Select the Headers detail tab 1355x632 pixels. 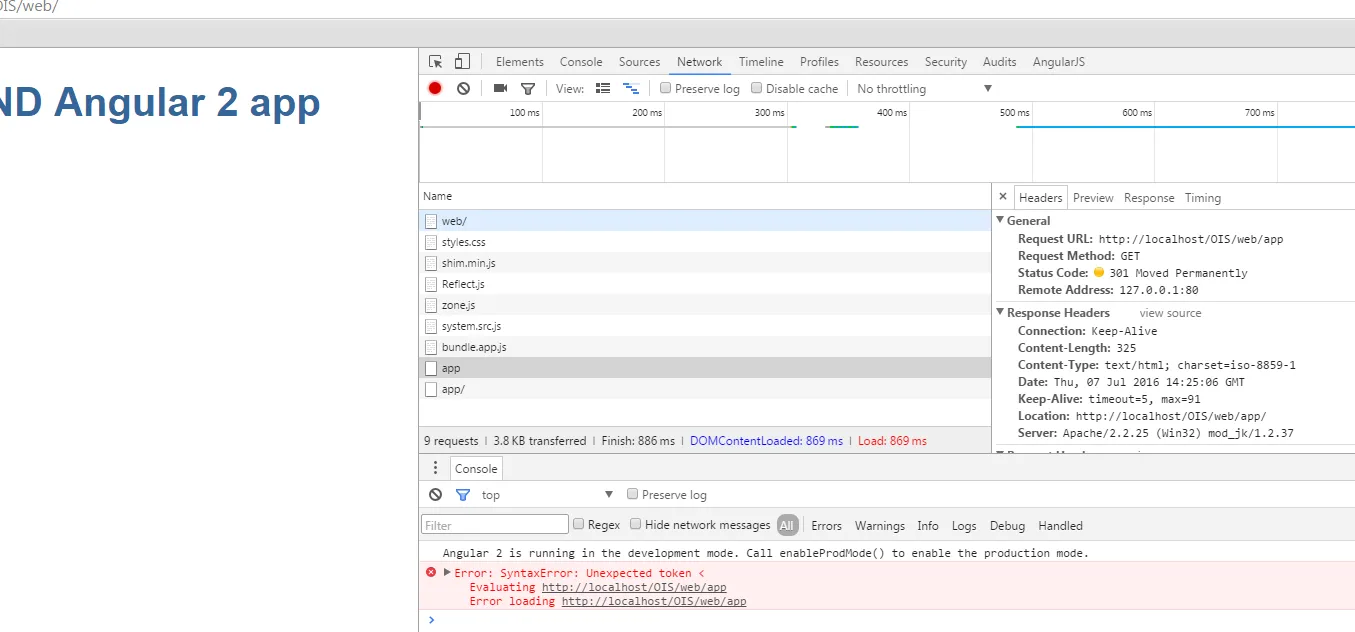tap(1041, 197)
